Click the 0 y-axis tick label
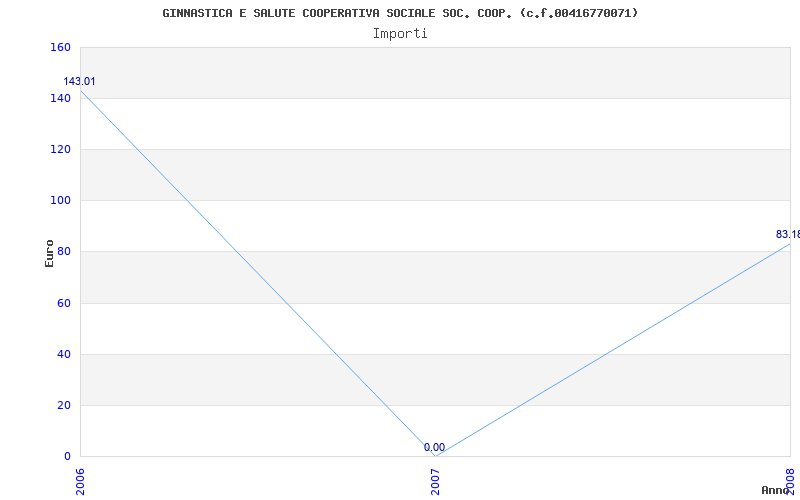Image resolution: width=800 pixels, height=500 pixels. [67, 456]
